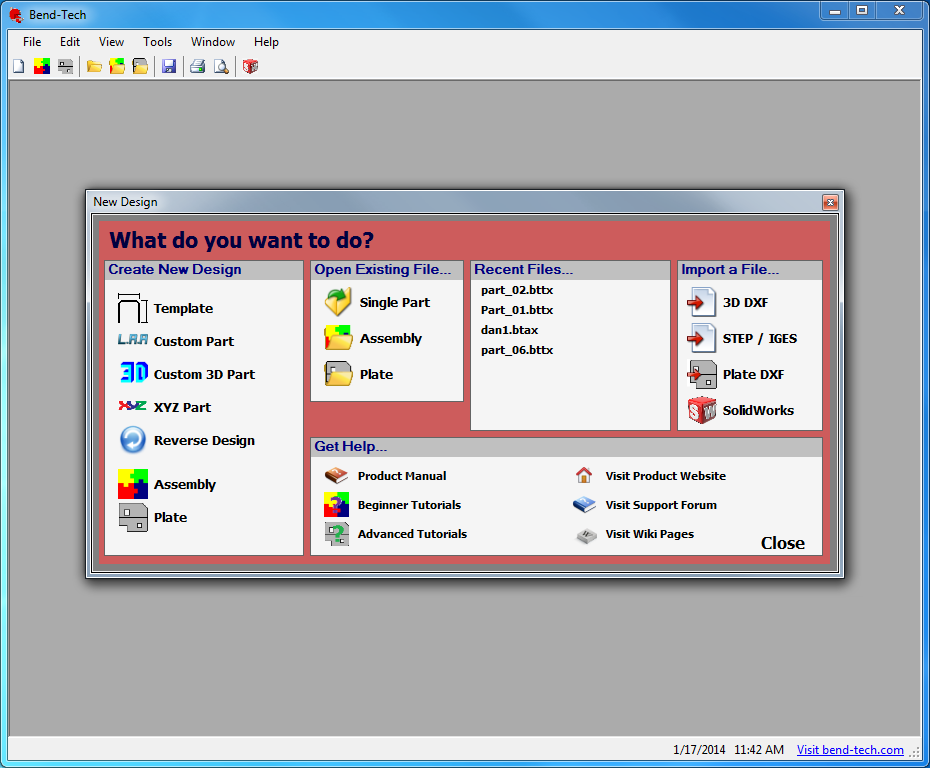Click the Close button in New Design dialog
The height and width of the screenshot is (768, 930).
(x=783, y=543)
